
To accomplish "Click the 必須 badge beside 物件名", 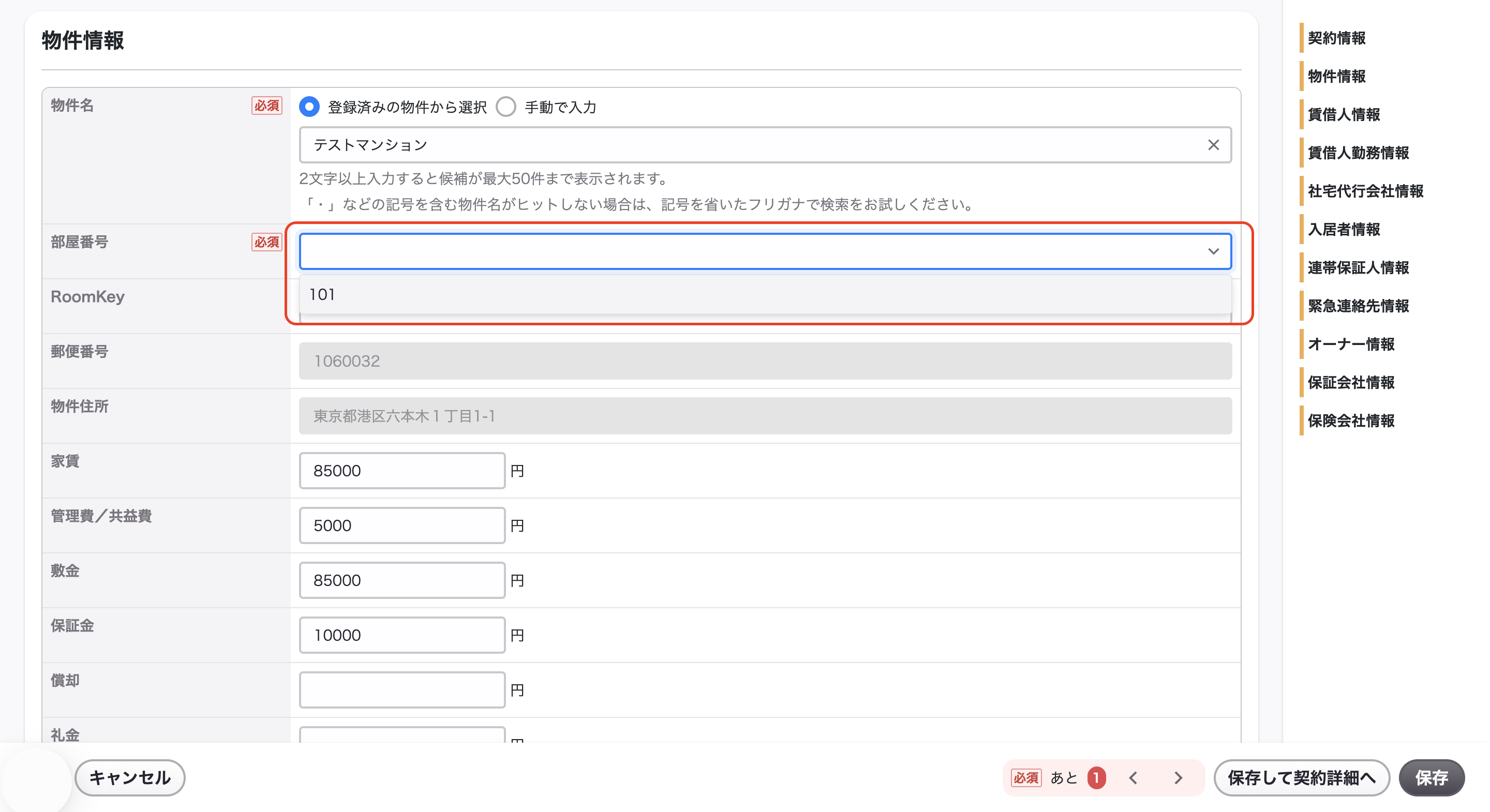I will 266,106.
